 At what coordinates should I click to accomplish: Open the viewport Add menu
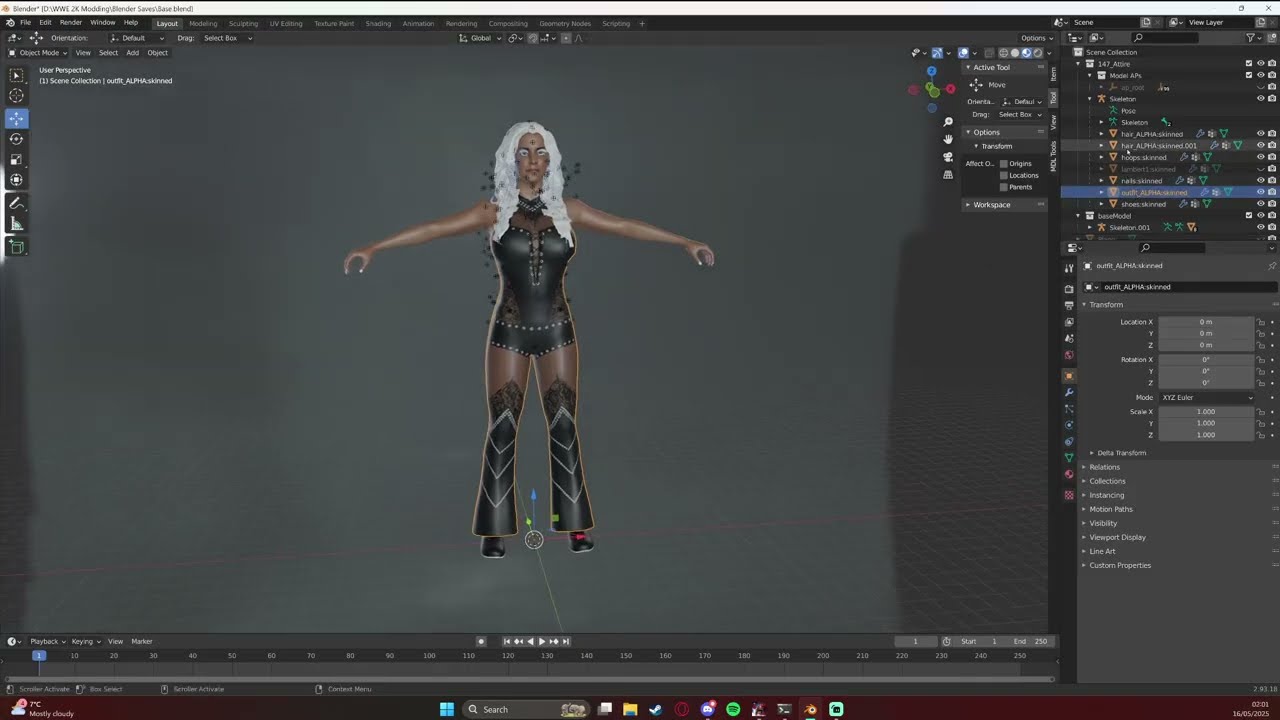(132, 53)
